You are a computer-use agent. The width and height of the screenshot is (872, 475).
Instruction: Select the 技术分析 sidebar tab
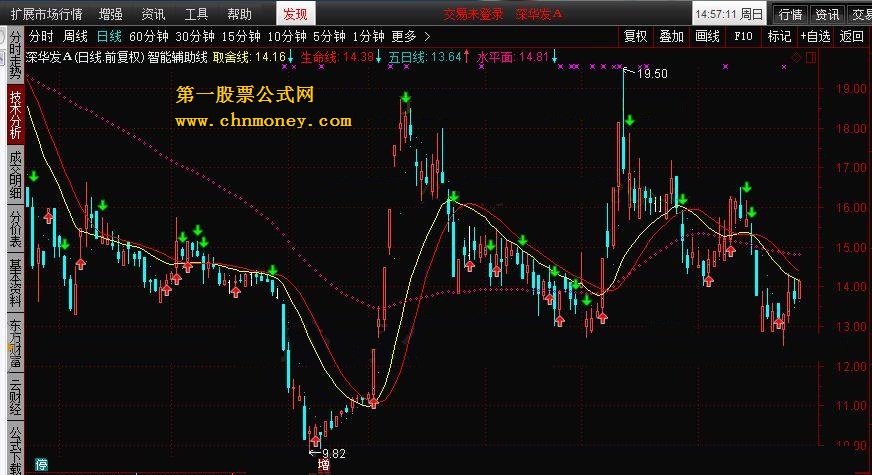(x=15, y=116)
